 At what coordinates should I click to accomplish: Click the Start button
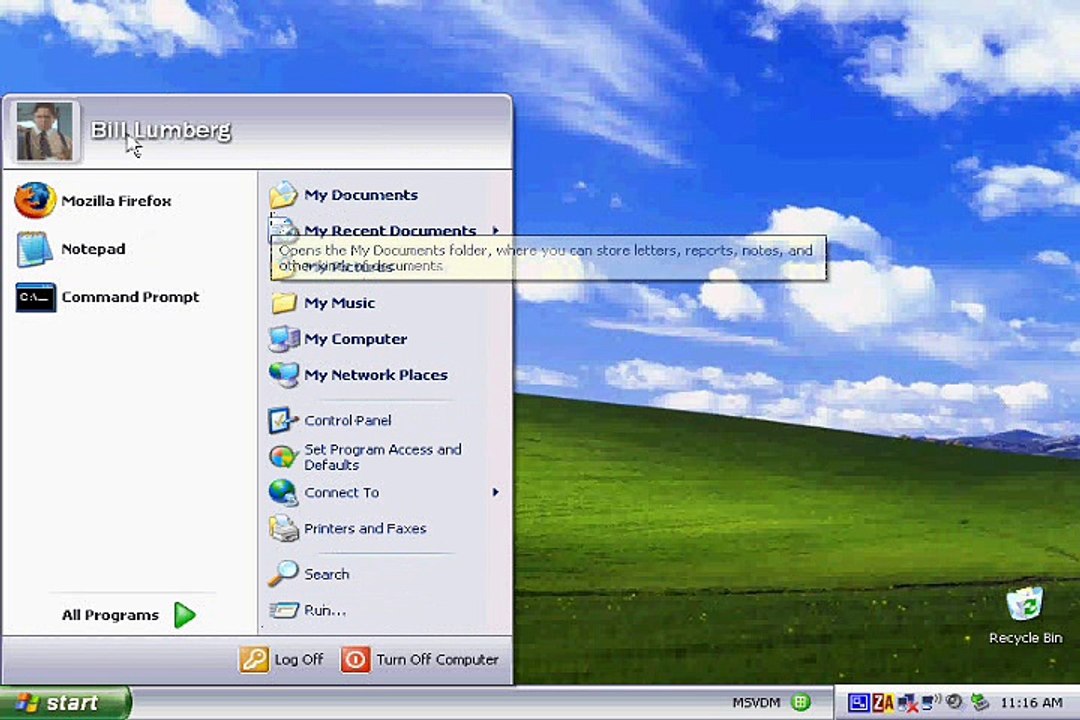(x=65, y=703)
